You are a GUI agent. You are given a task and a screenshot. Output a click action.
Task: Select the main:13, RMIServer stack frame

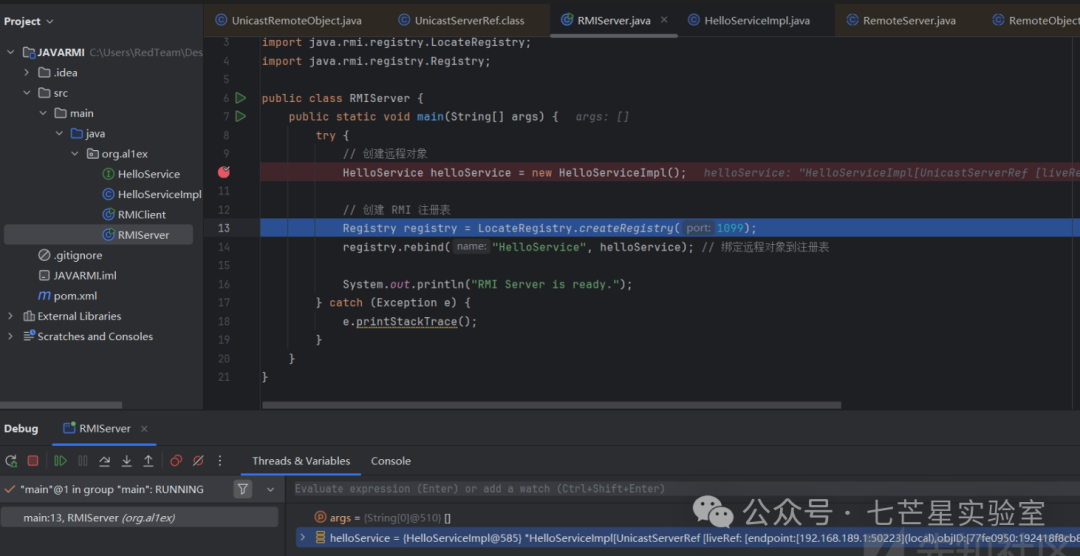click(x=140, y=517)
